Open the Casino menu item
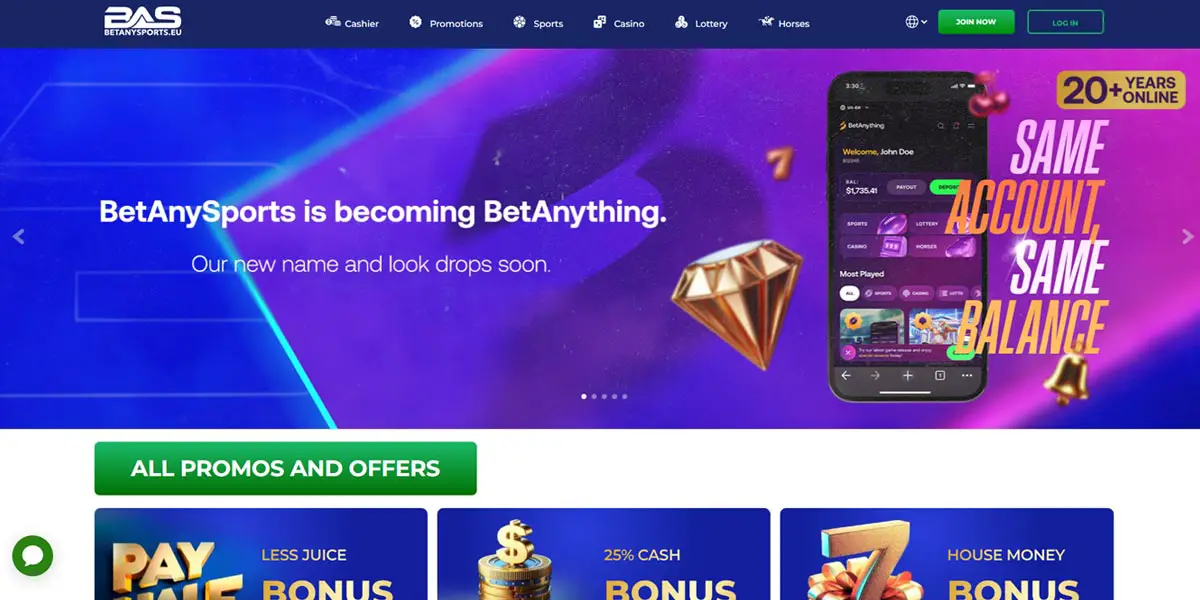 point(619,23)
